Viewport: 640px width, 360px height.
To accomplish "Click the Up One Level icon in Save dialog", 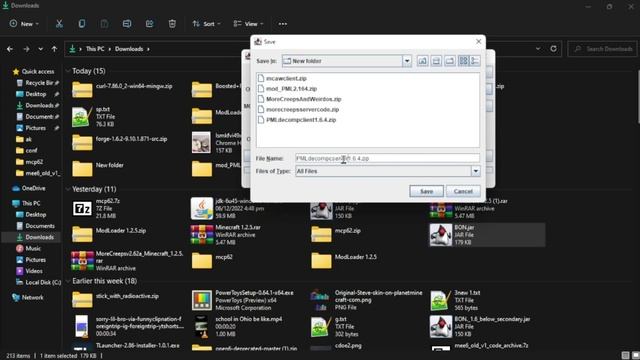I will pos(422,61).
